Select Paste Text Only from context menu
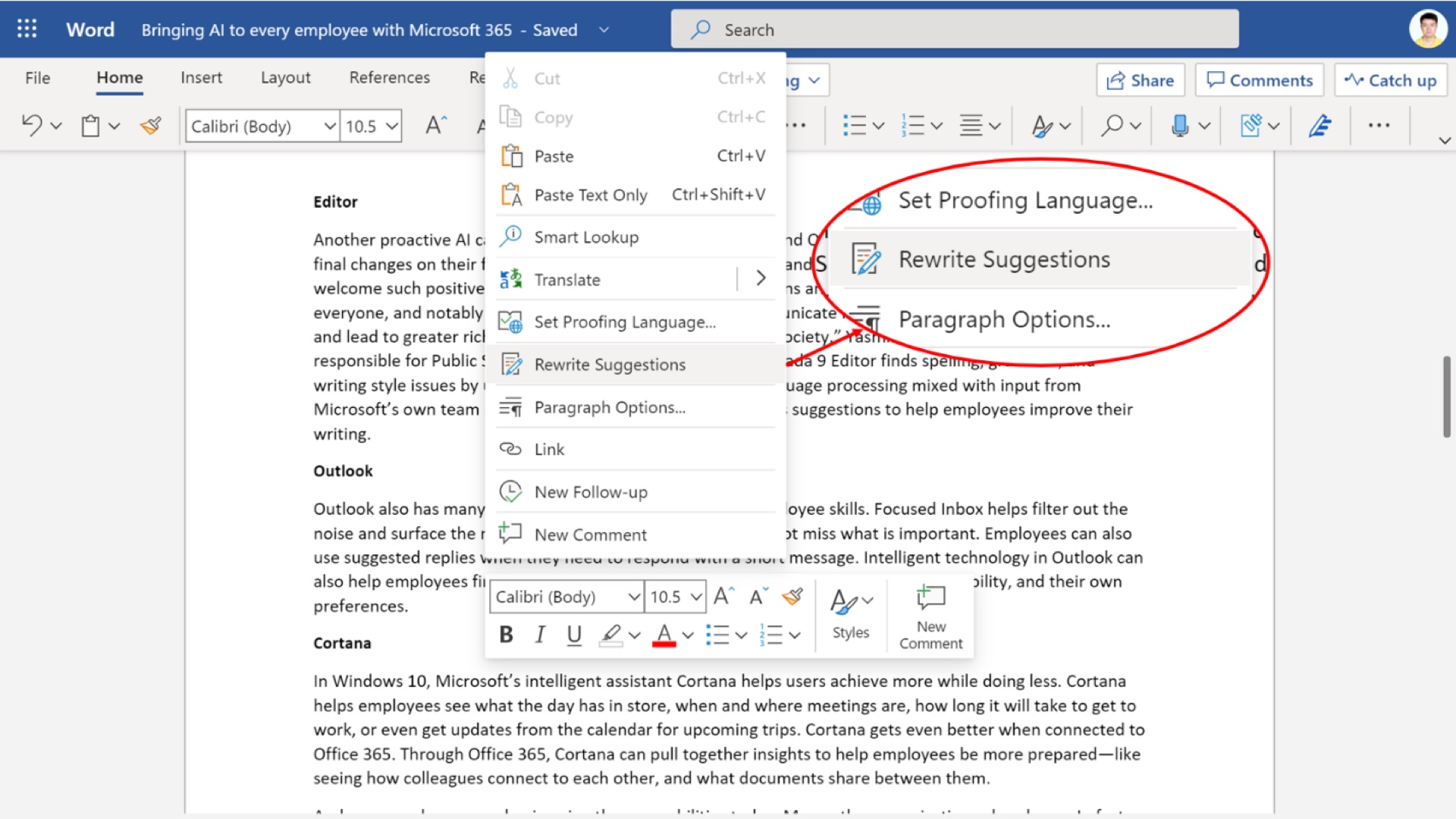The height and width of the screenshot is (819, 1456). (x=591, y=195)
